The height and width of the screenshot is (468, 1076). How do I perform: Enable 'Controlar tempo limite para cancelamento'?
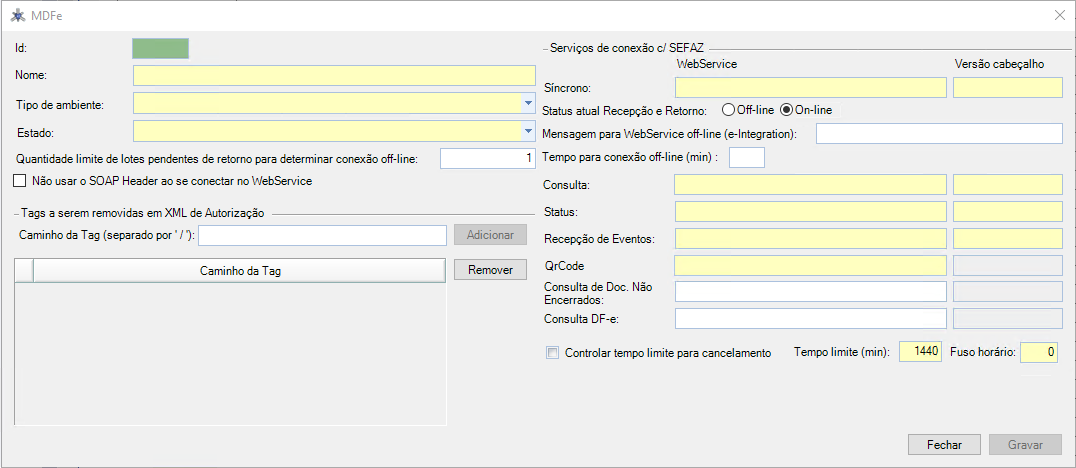click(x=552, y=353)
